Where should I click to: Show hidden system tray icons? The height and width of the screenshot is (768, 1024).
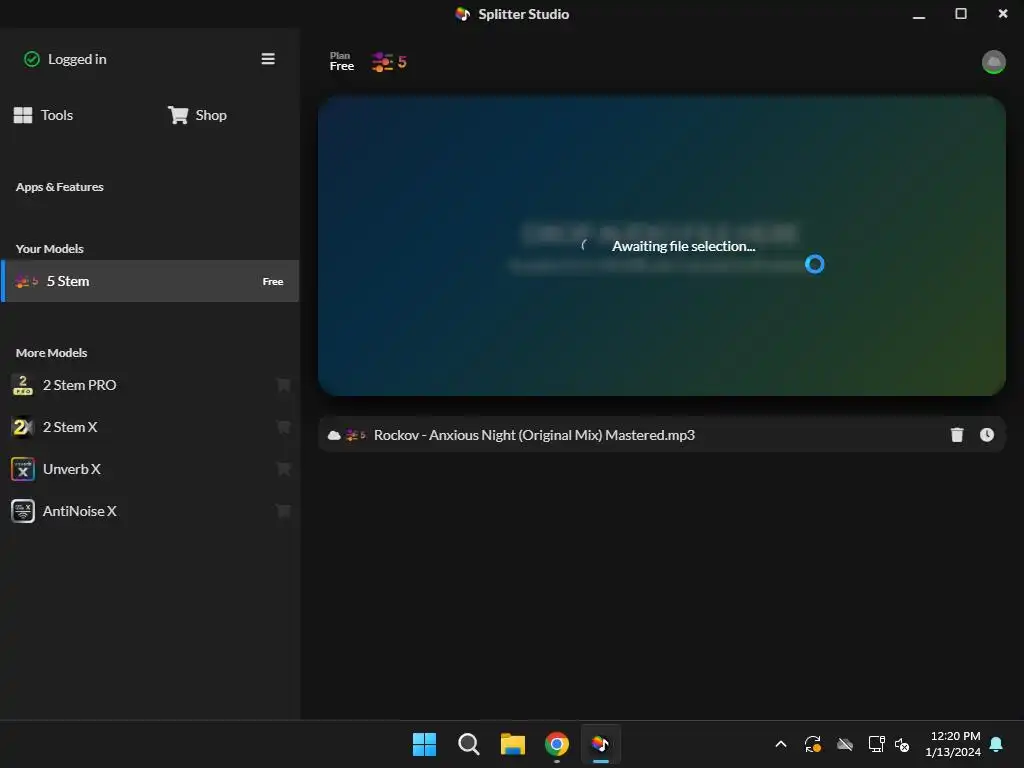point(780,744)
